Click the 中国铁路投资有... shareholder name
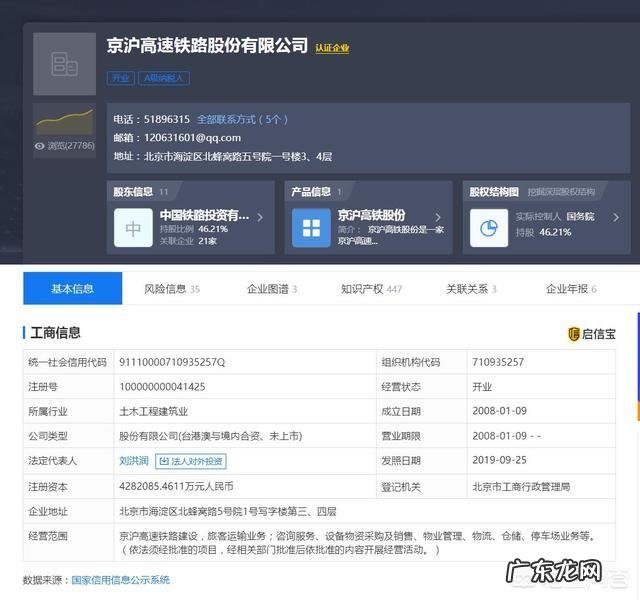Image resolution: width=640 pixels, height=600 pixels. pos(204,215)
